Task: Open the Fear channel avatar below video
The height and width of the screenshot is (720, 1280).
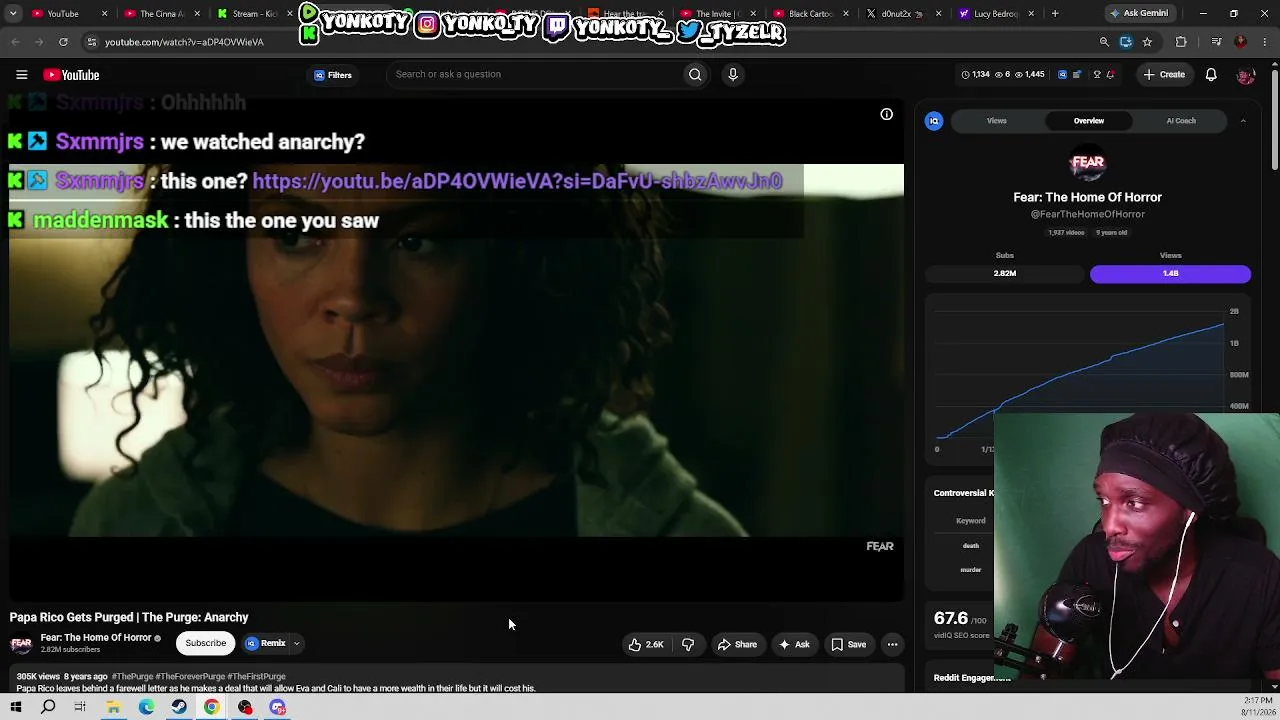Action: 21,644
